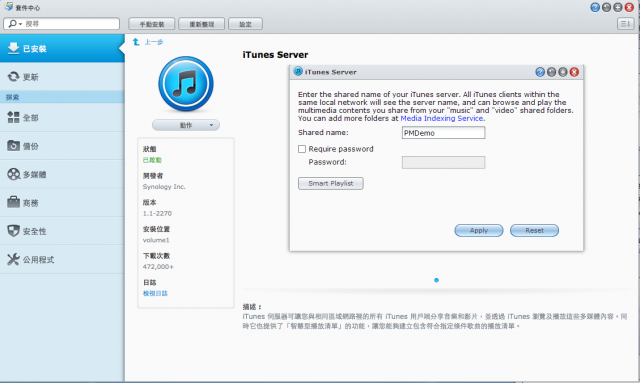Click the shield Security icon
640x383 pixels.
point(13,231)
